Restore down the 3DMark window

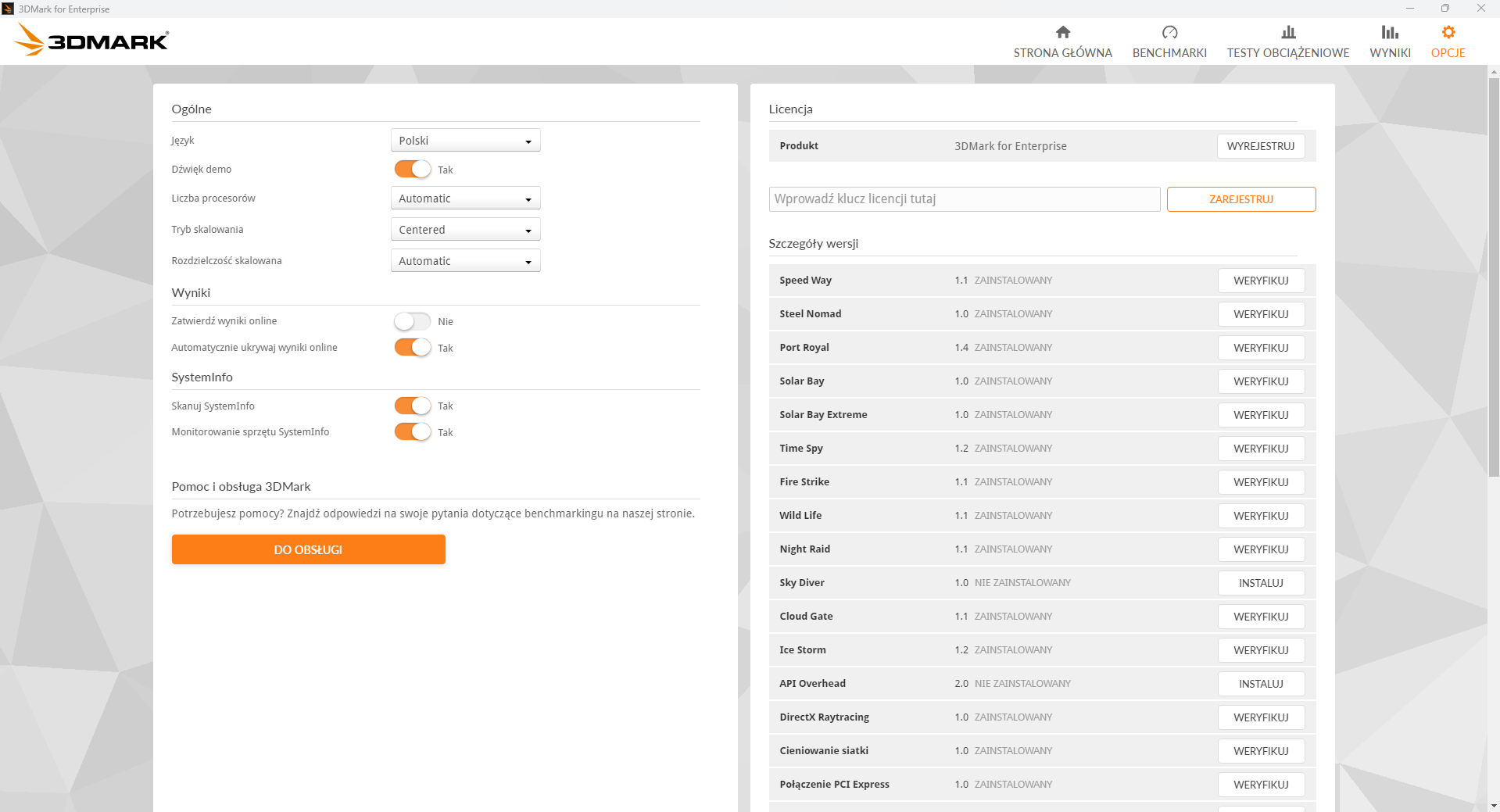pyautogui.click(x=1445, y=9)
